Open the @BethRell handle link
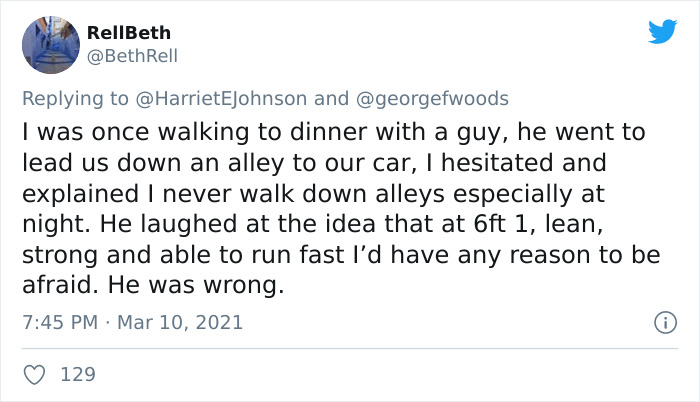The height and width of the screenshot is (402, 700). [x=132, y=56]
